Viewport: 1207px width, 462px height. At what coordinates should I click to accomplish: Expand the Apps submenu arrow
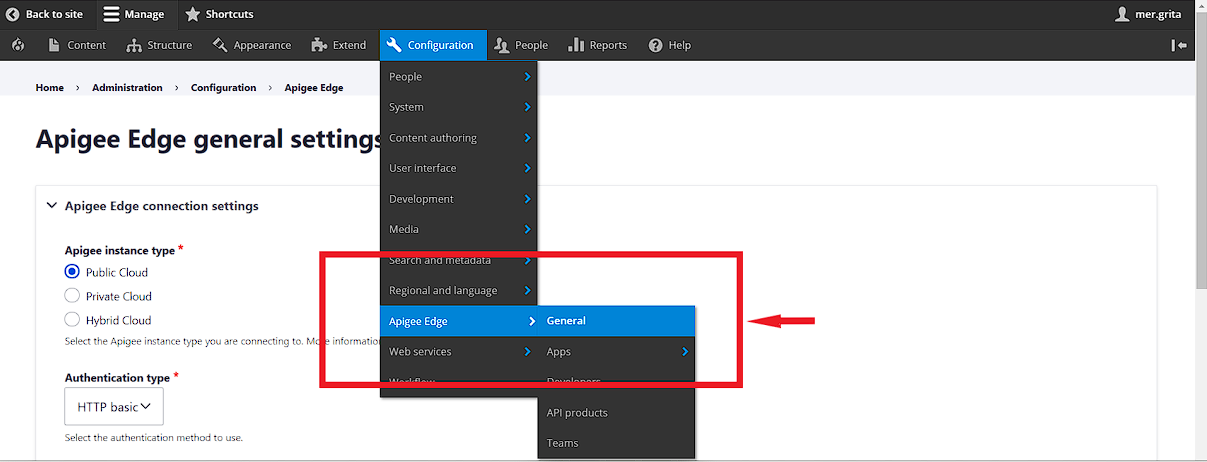(685, 352)
